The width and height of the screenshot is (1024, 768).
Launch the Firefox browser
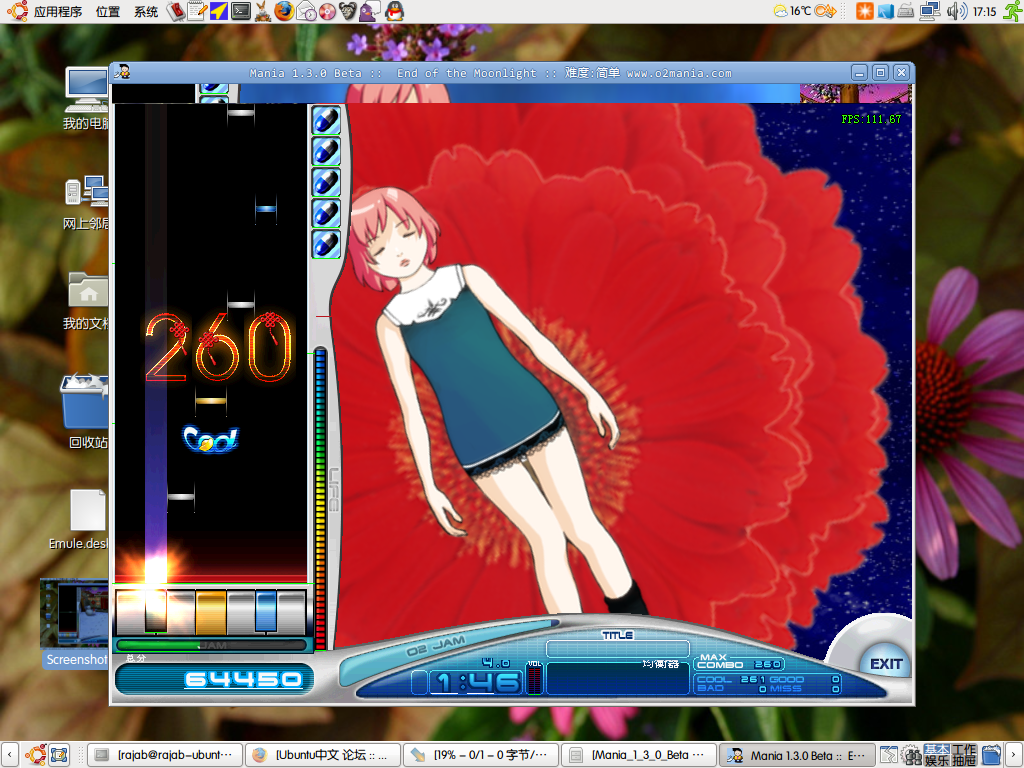(x=284, y=11)
